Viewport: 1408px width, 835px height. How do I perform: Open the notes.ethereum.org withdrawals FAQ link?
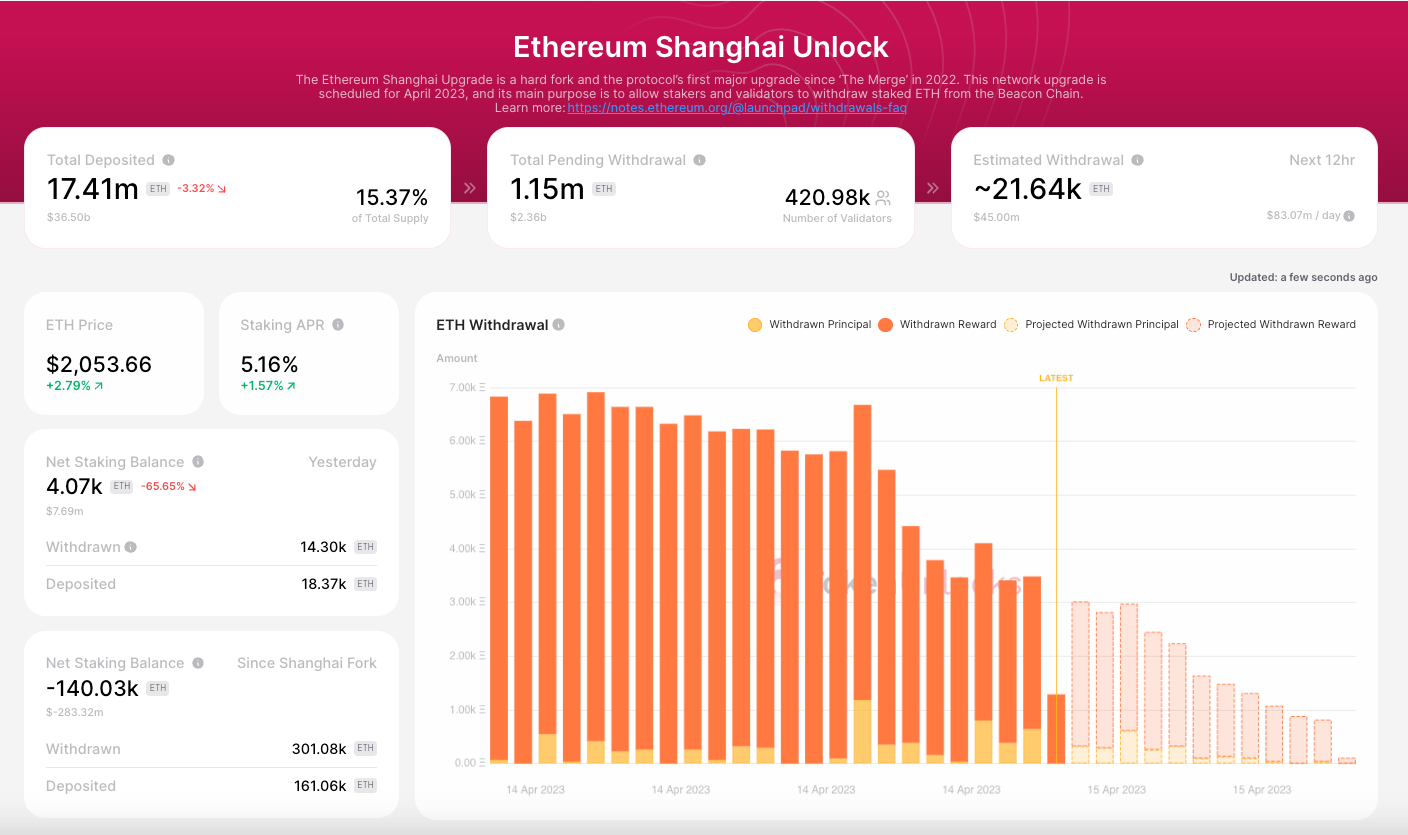click(x=737, y=107)
